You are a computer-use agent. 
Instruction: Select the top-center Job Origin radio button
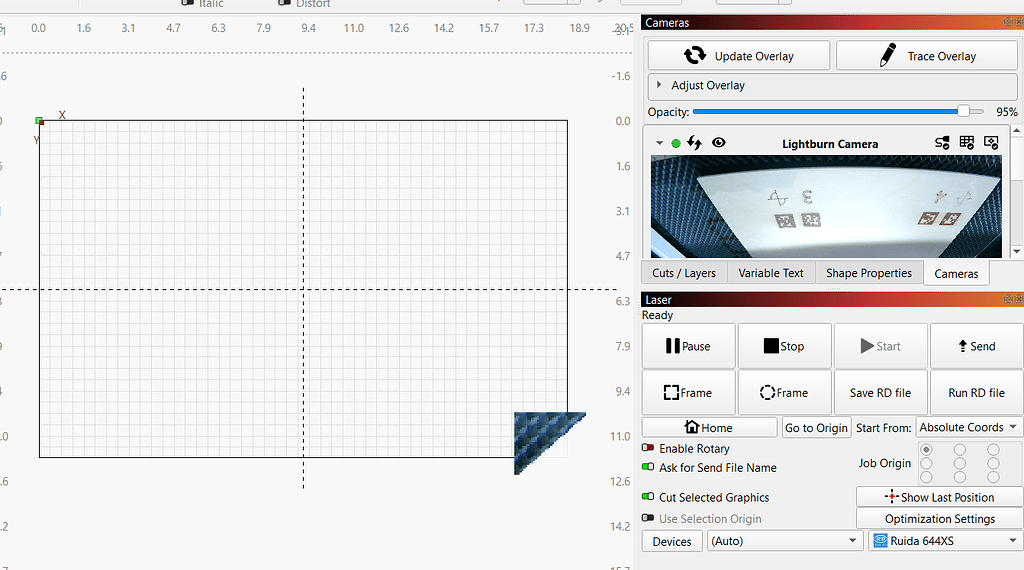click(x=959, y=449)
